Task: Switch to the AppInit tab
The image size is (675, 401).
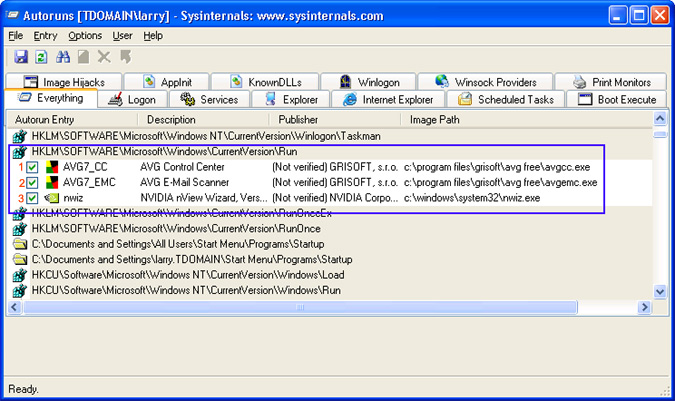Action: [x=167, y=81]
